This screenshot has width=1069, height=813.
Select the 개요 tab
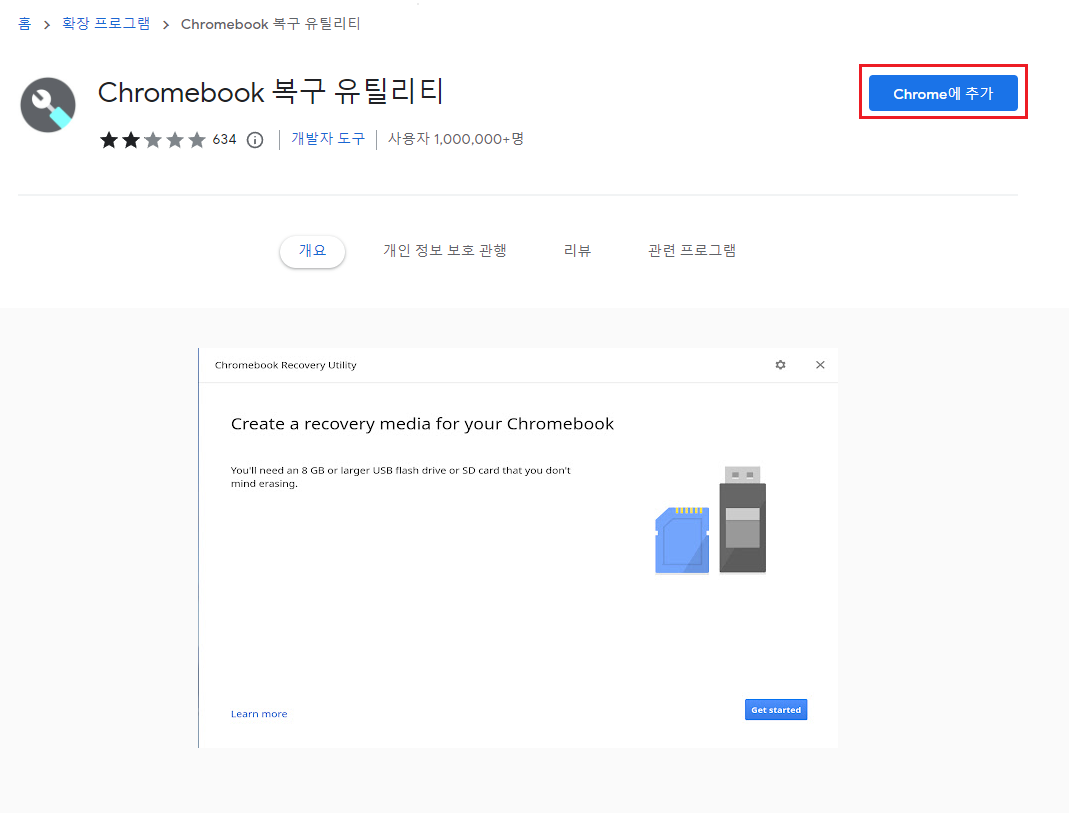(x=312, y=251)
